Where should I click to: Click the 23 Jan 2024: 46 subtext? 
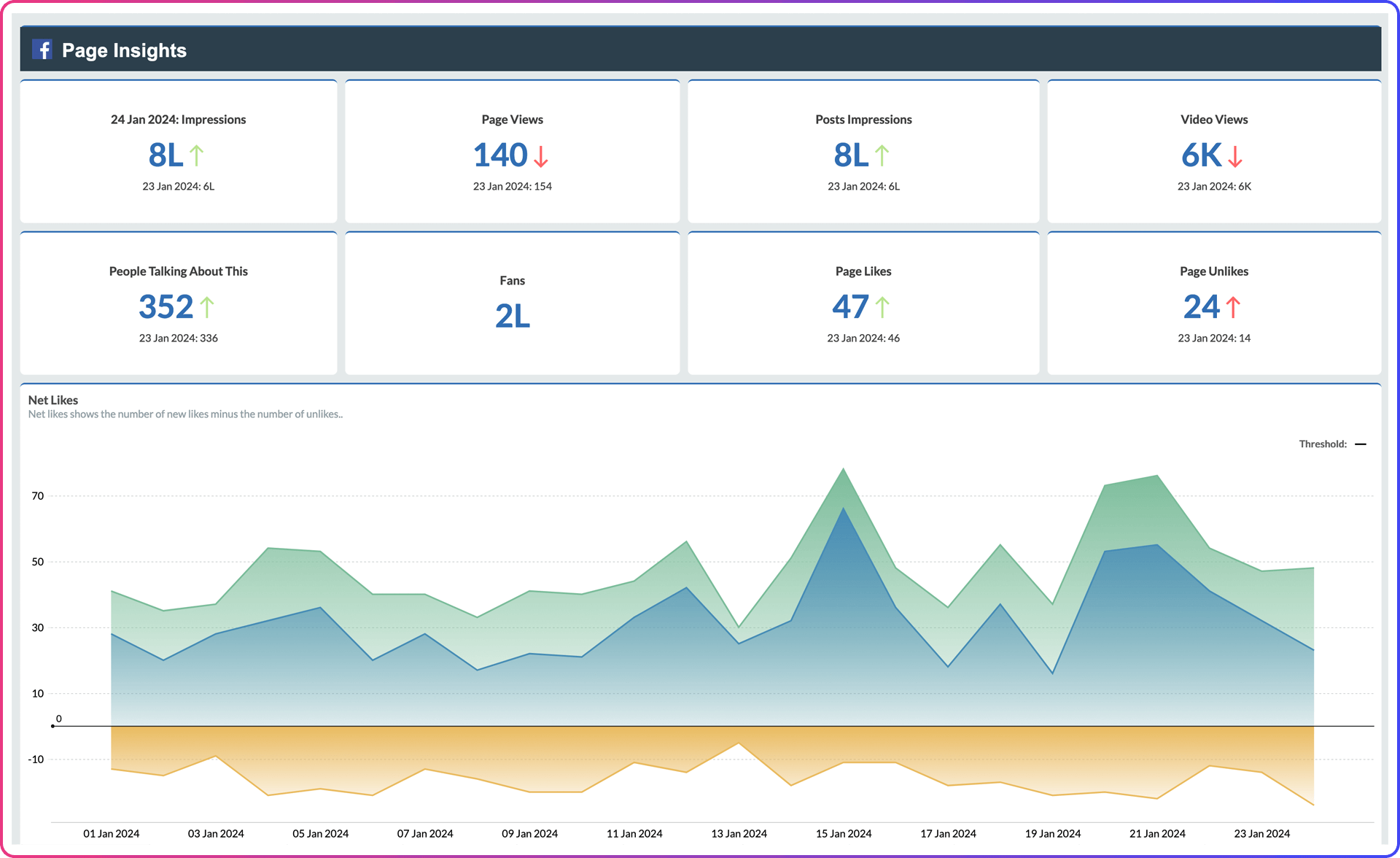tap(863, 338)
